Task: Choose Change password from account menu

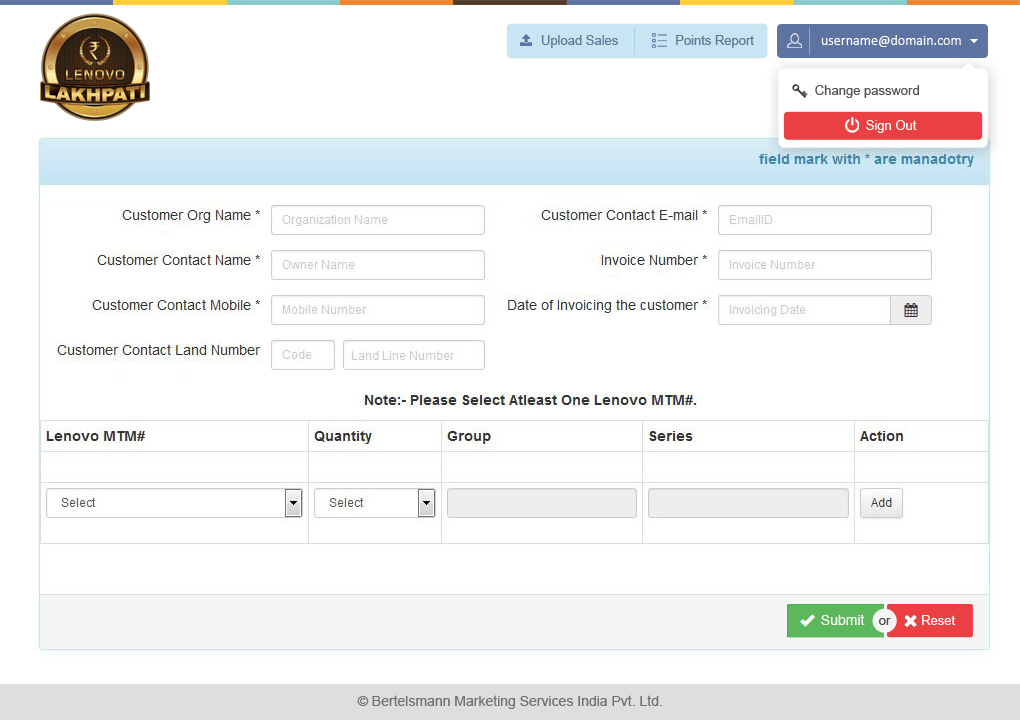Action: click(866, 91)
